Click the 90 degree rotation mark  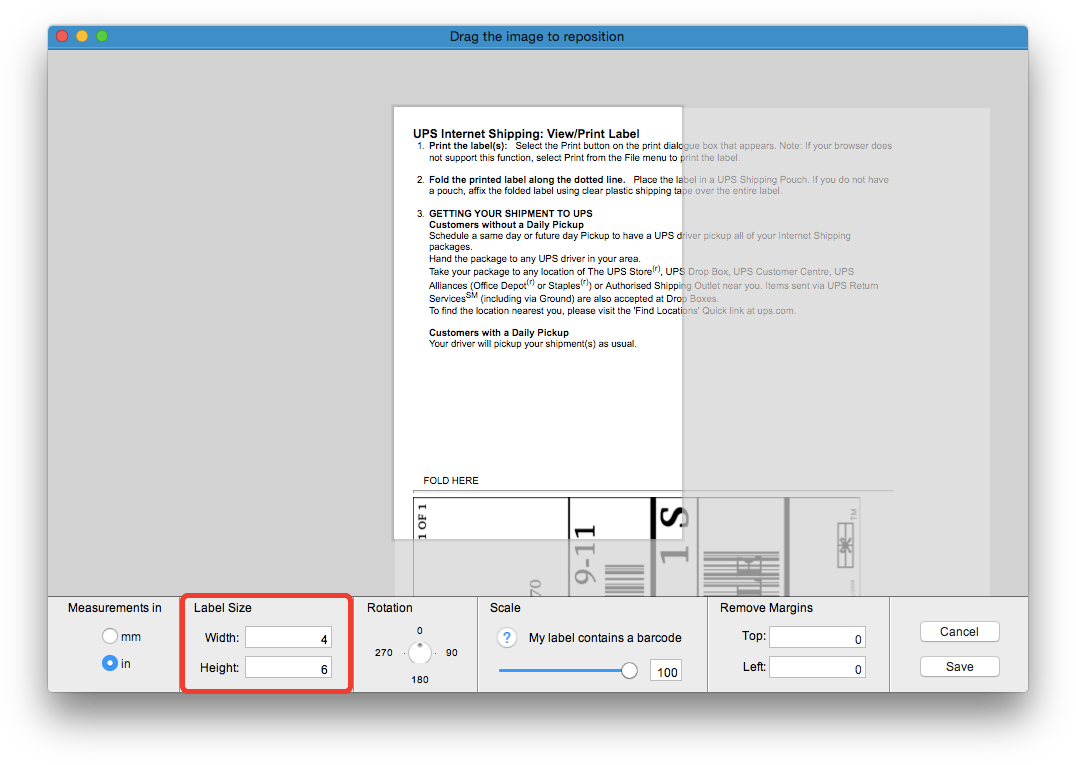451,653
